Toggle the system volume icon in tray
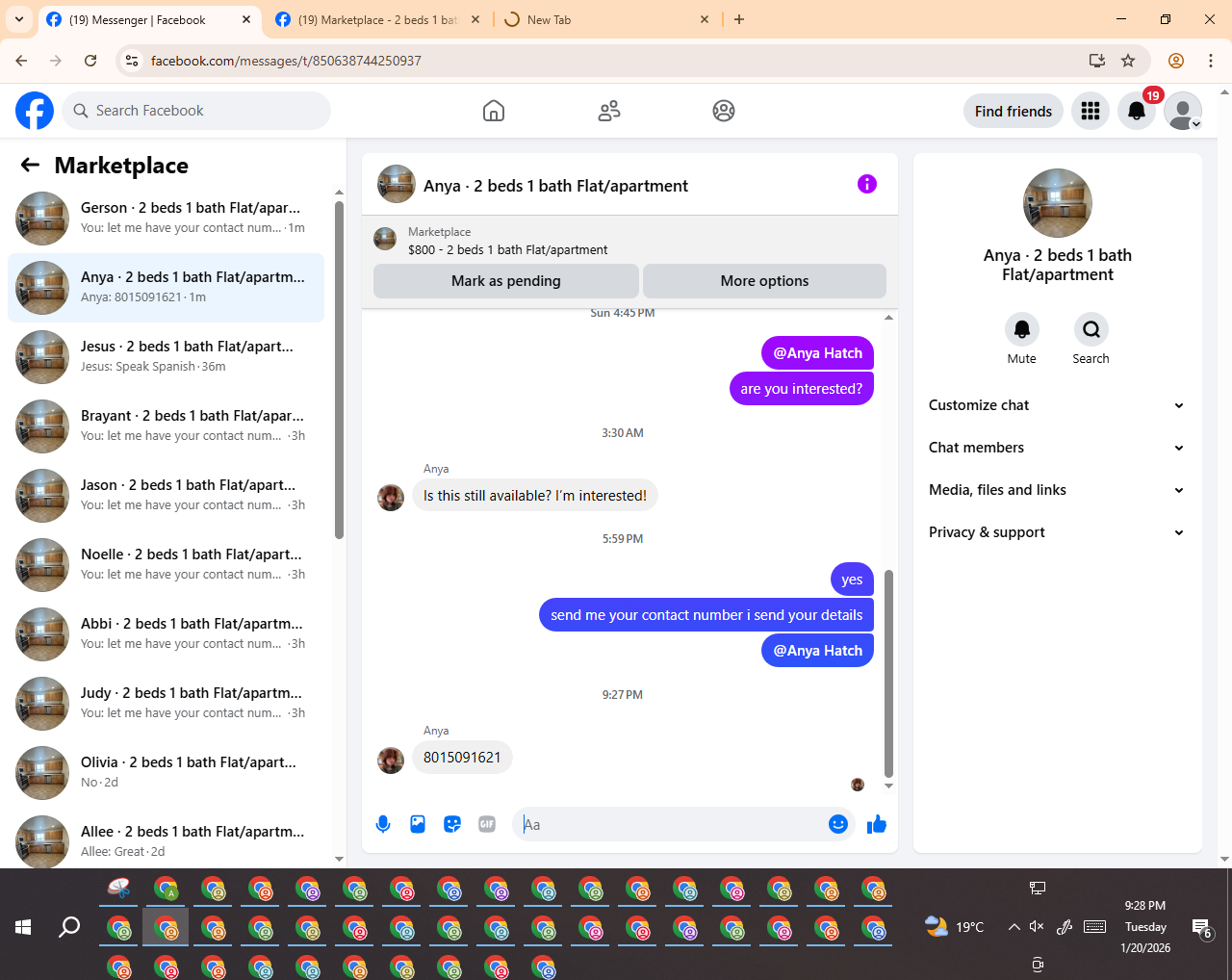1232x980 pixels. point(1037,927)
